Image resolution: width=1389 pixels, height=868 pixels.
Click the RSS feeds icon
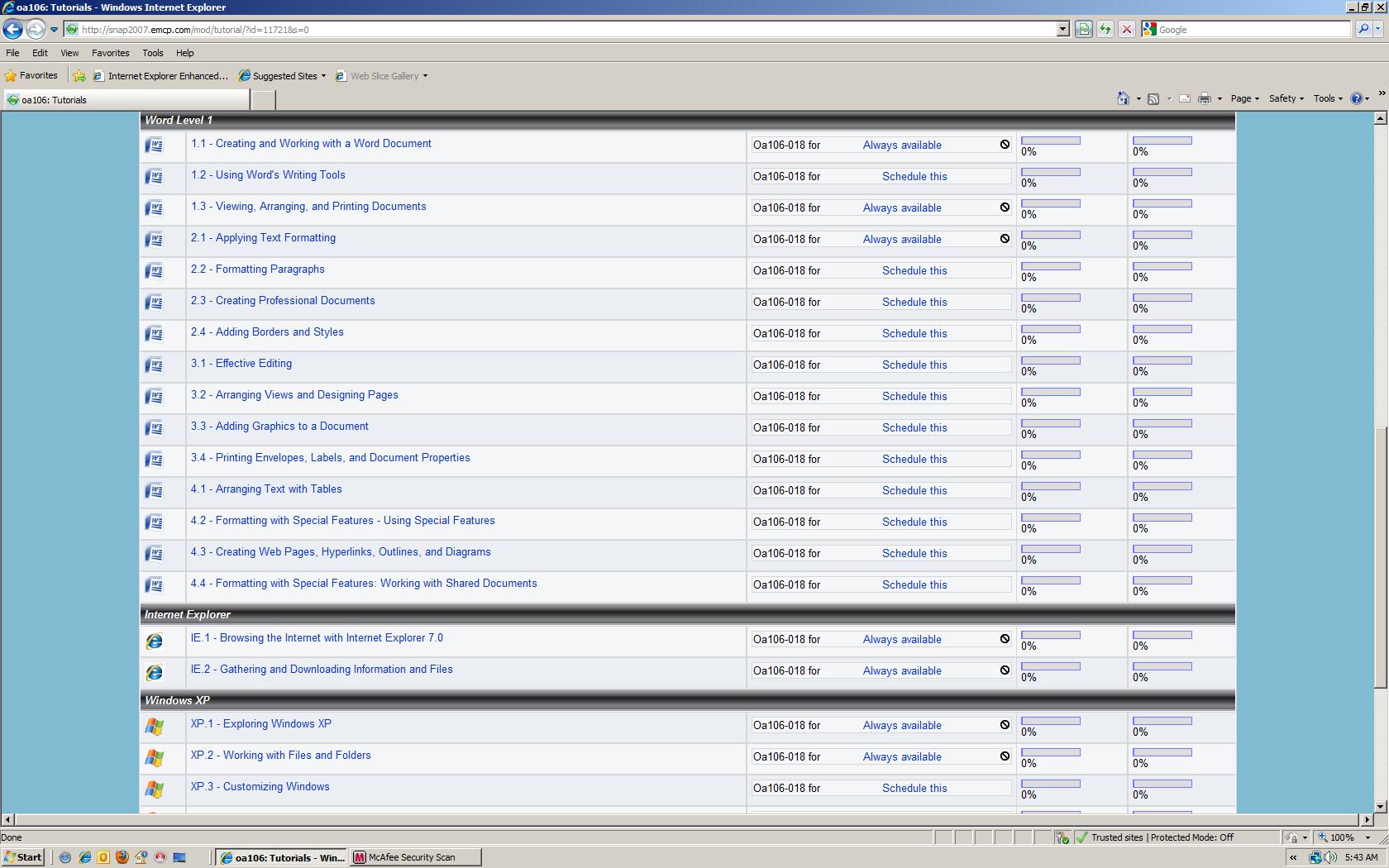(x=1153, y=98)
